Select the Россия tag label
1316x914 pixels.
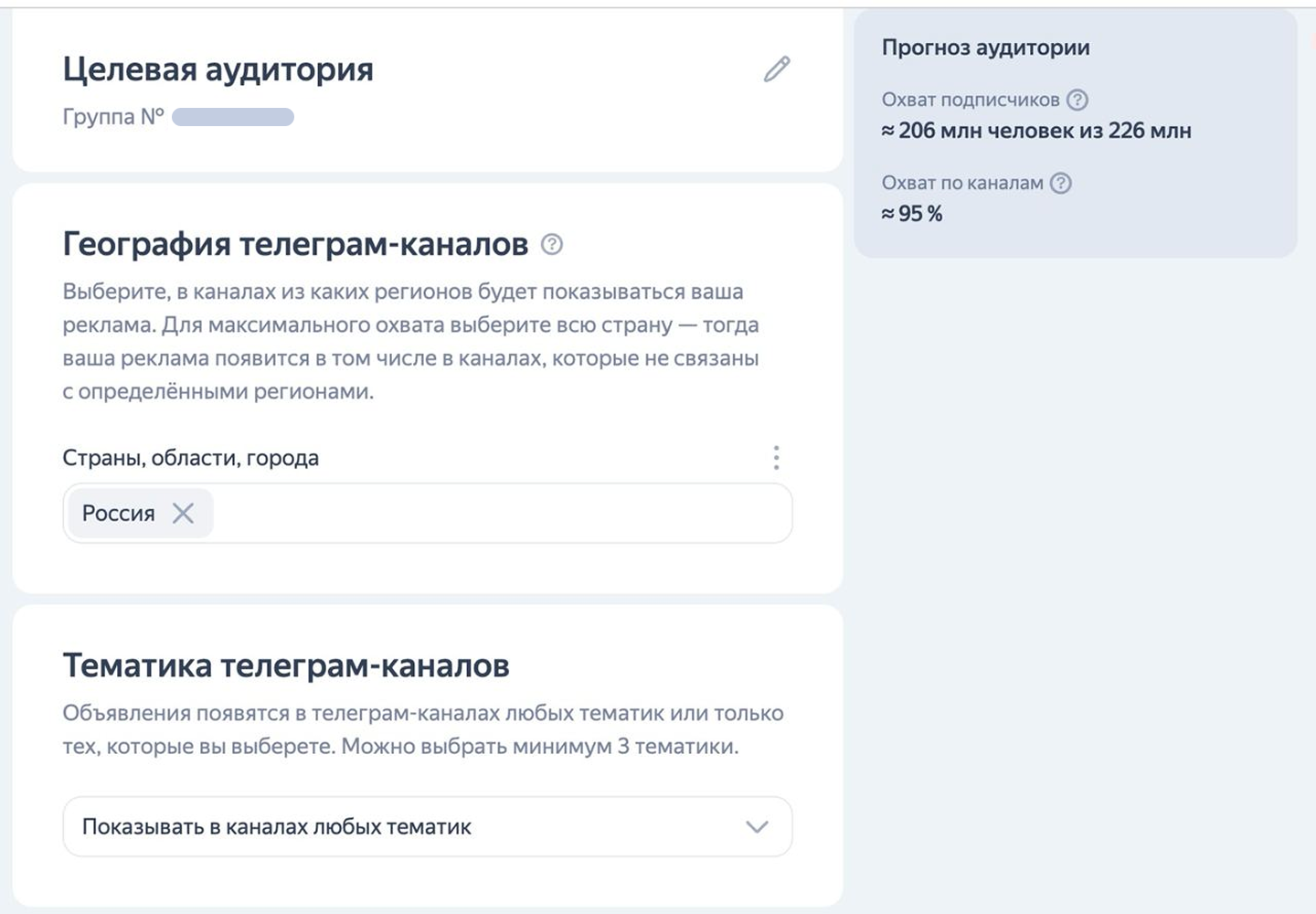(x=119, y=514)
